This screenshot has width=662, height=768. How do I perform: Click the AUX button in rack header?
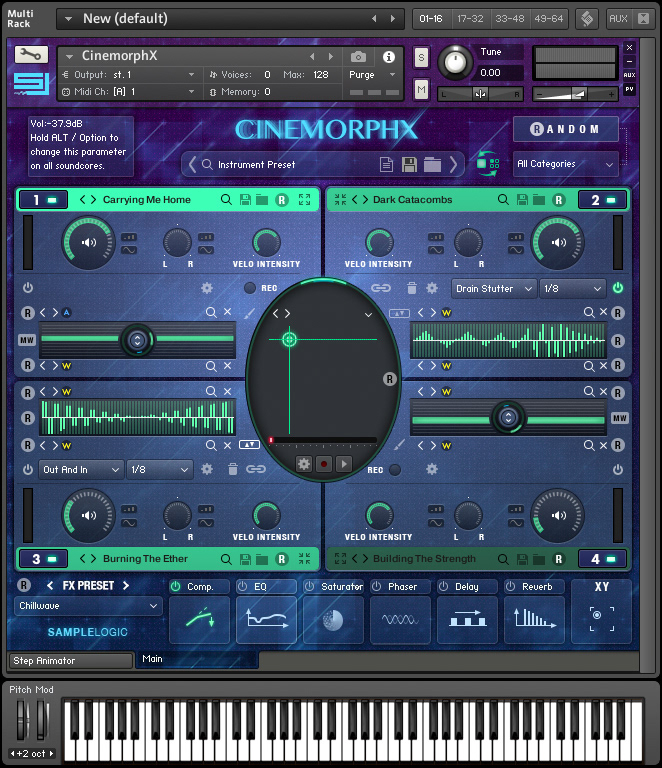coord(618,19)
